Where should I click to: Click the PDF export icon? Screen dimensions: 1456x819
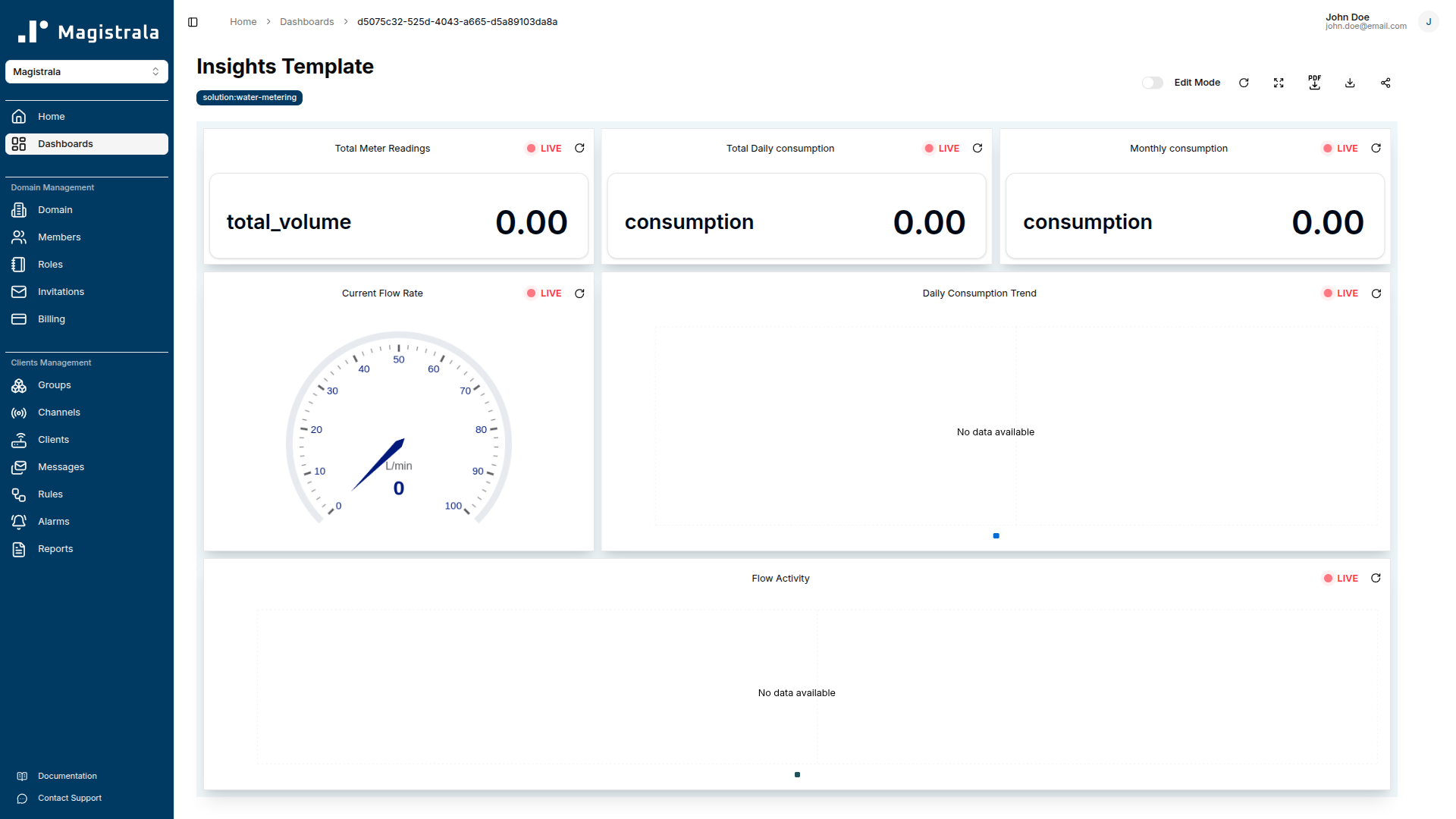(x=1314, y=83)
